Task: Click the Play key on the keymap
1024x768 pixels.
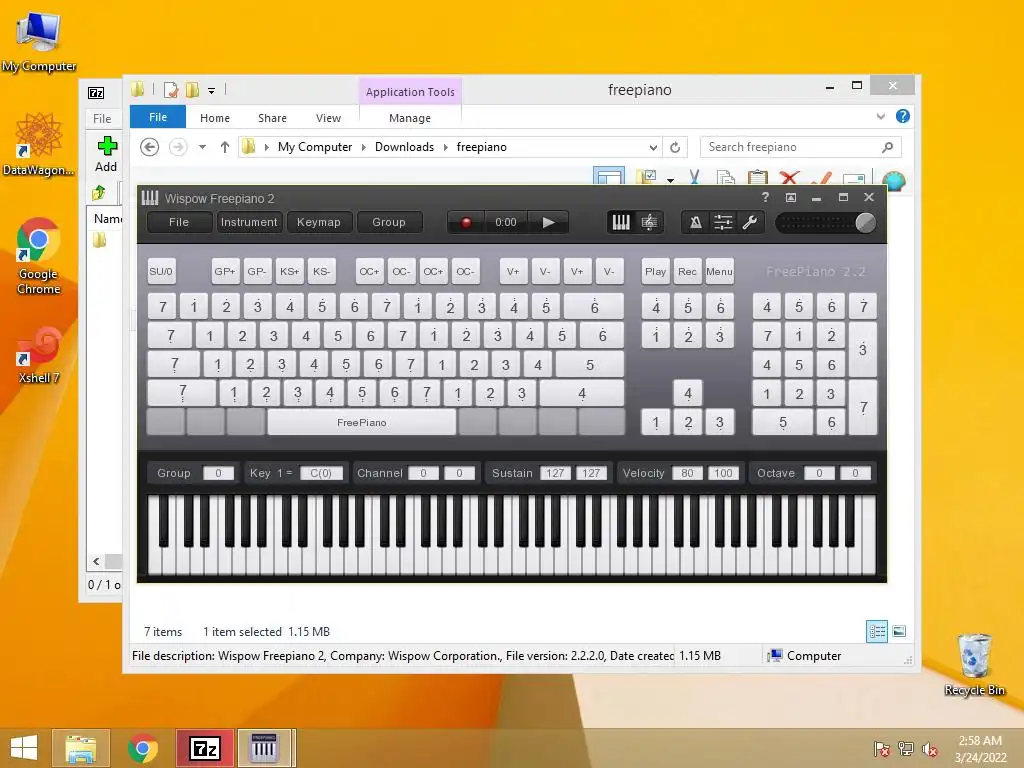Action: 655,272
